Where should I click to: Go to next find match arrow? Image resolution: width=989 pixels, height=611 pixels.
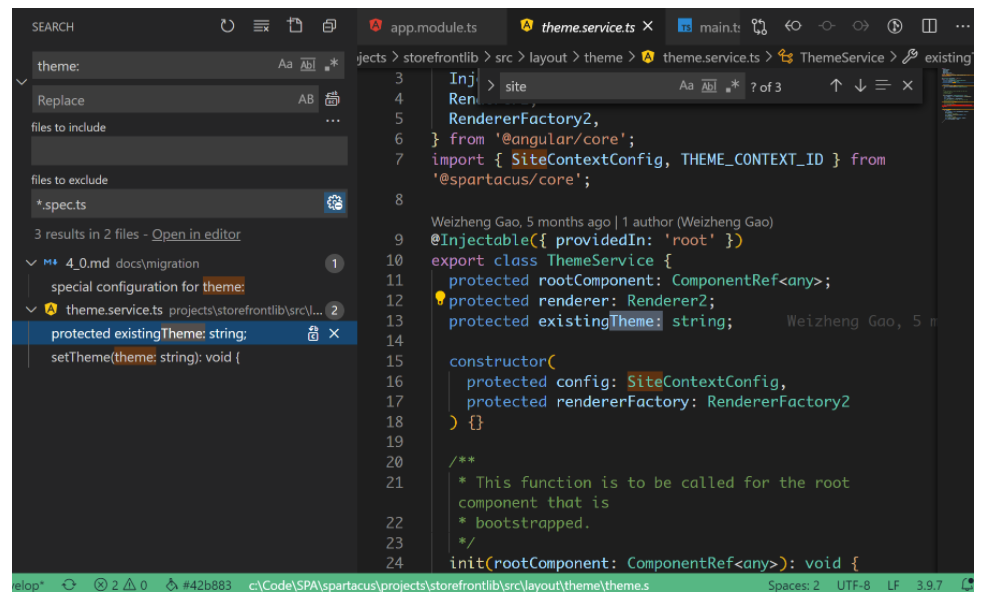pos(859,86)
